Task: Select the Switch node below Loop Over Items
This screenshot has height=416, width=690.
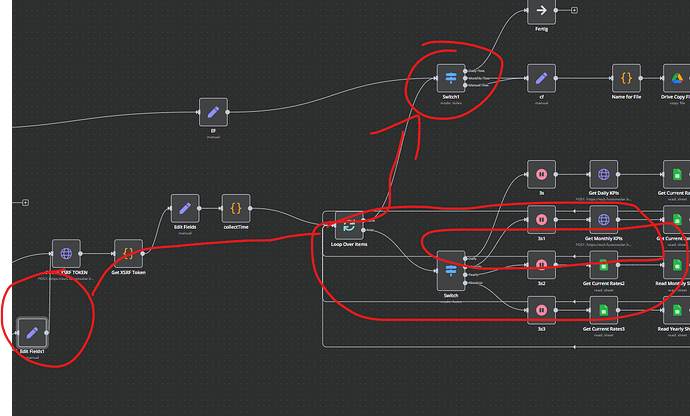Action: coord(451,271)
